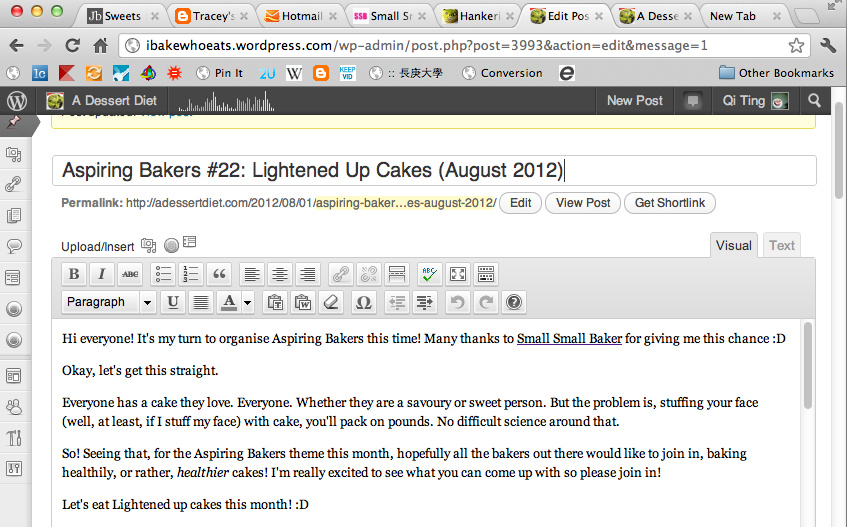
Task: Switch to the Text editor tab
Action: pyautogui.click(x=781, y=245)
